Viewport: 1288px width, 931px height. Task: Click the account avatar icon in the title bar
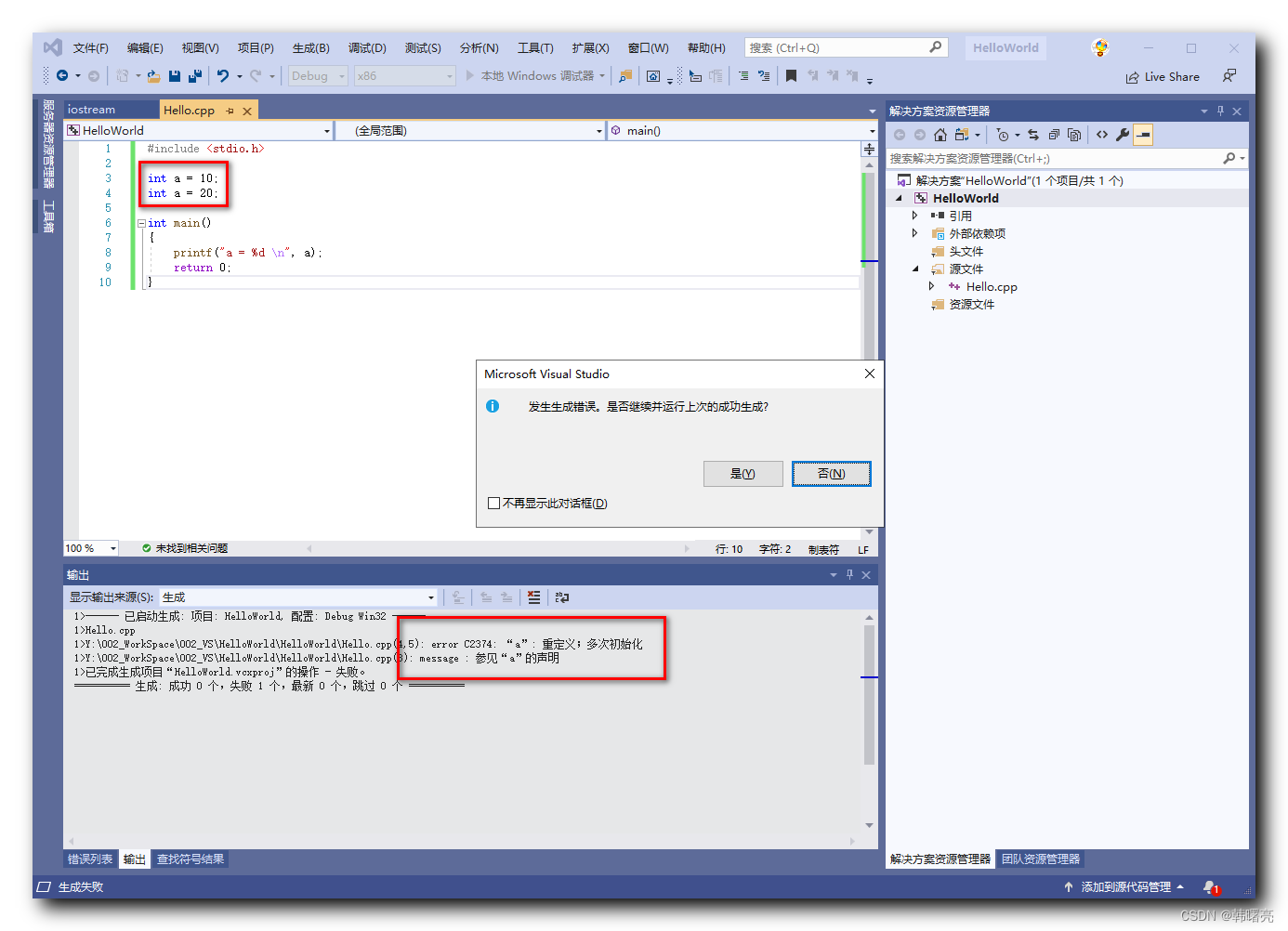coord(1100,47)
